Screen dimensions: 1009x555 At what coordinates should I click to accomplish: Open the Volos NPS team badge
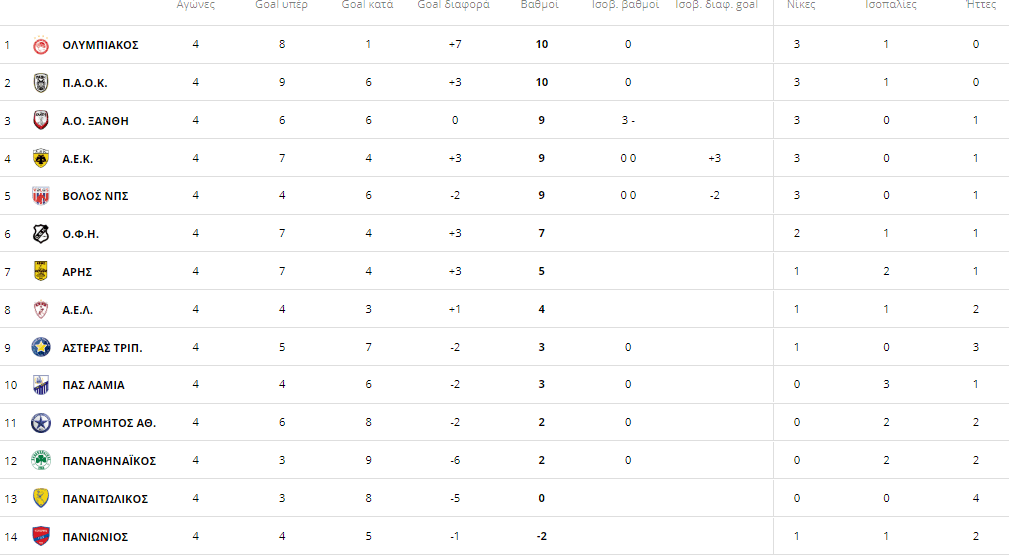(41, 196)
